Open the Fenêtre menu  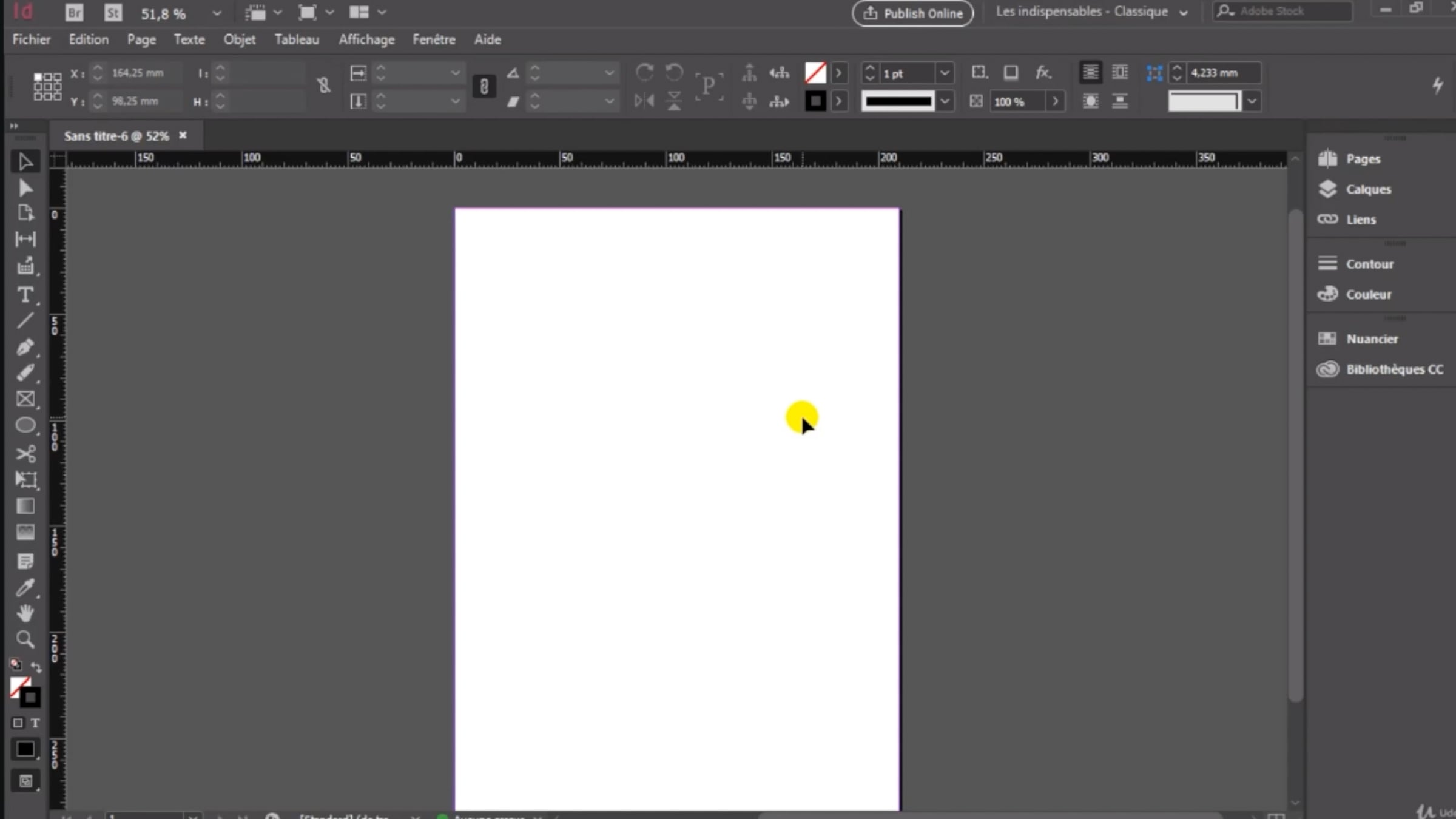[x=434, y=39]
